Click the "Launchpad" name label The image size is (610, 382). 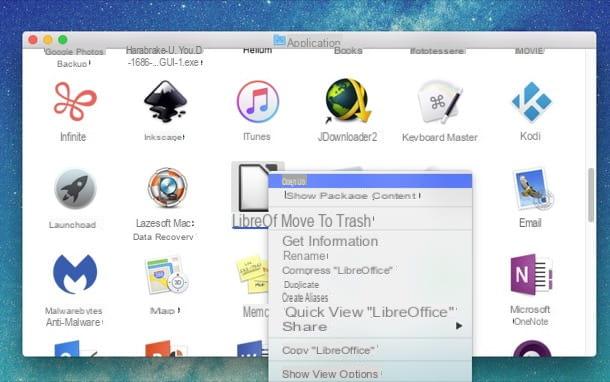[x=72, y=225]
